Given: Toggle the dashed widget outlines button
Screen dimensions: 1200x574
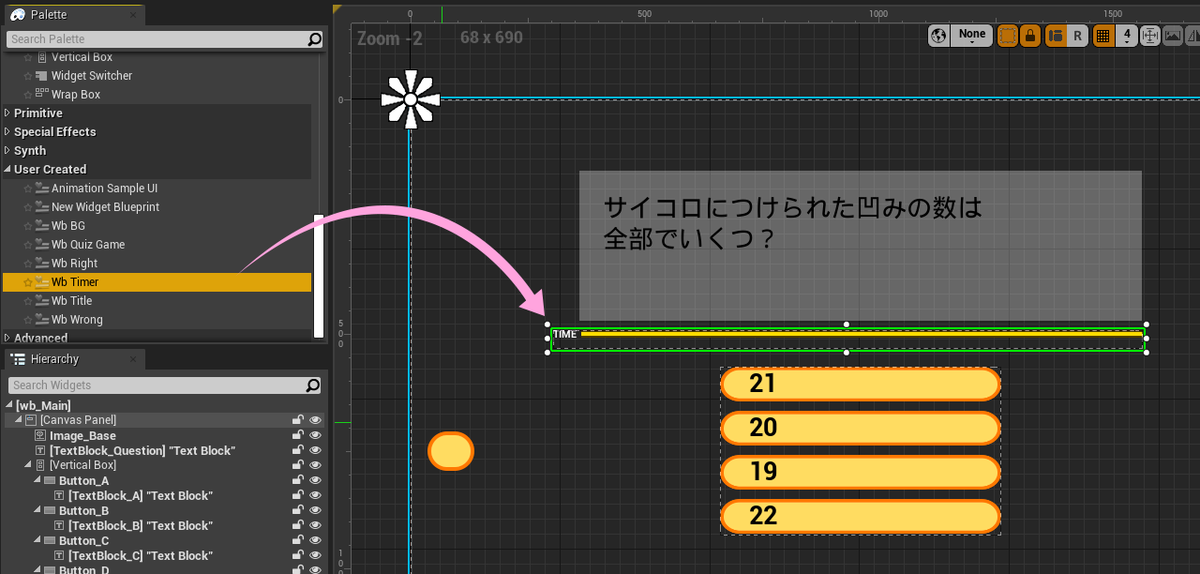Looking at the screenshot, I should pyautogui.click(x=1007, y=36).
